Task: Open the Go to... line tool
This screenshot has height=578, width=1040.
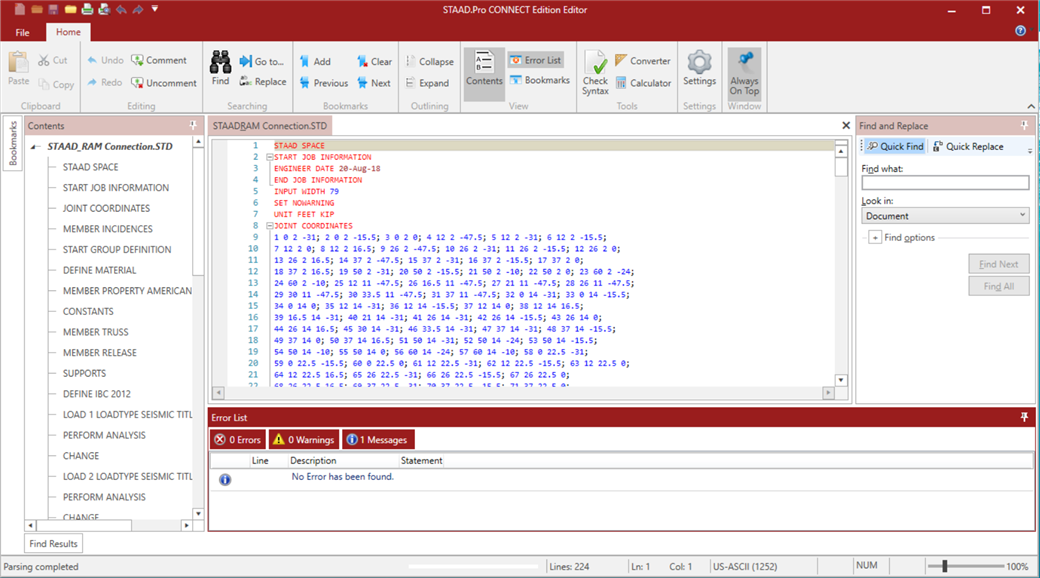Action: [261, 61]
